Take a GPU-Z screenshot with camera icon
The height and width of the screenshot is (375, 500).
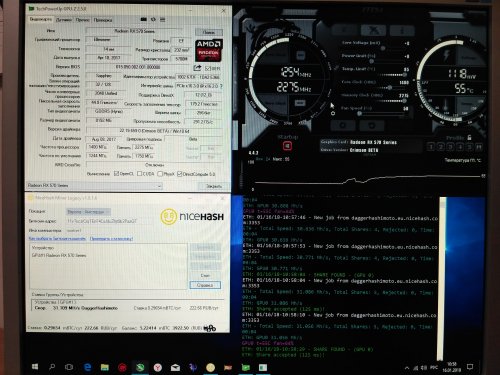pos(144,20)
